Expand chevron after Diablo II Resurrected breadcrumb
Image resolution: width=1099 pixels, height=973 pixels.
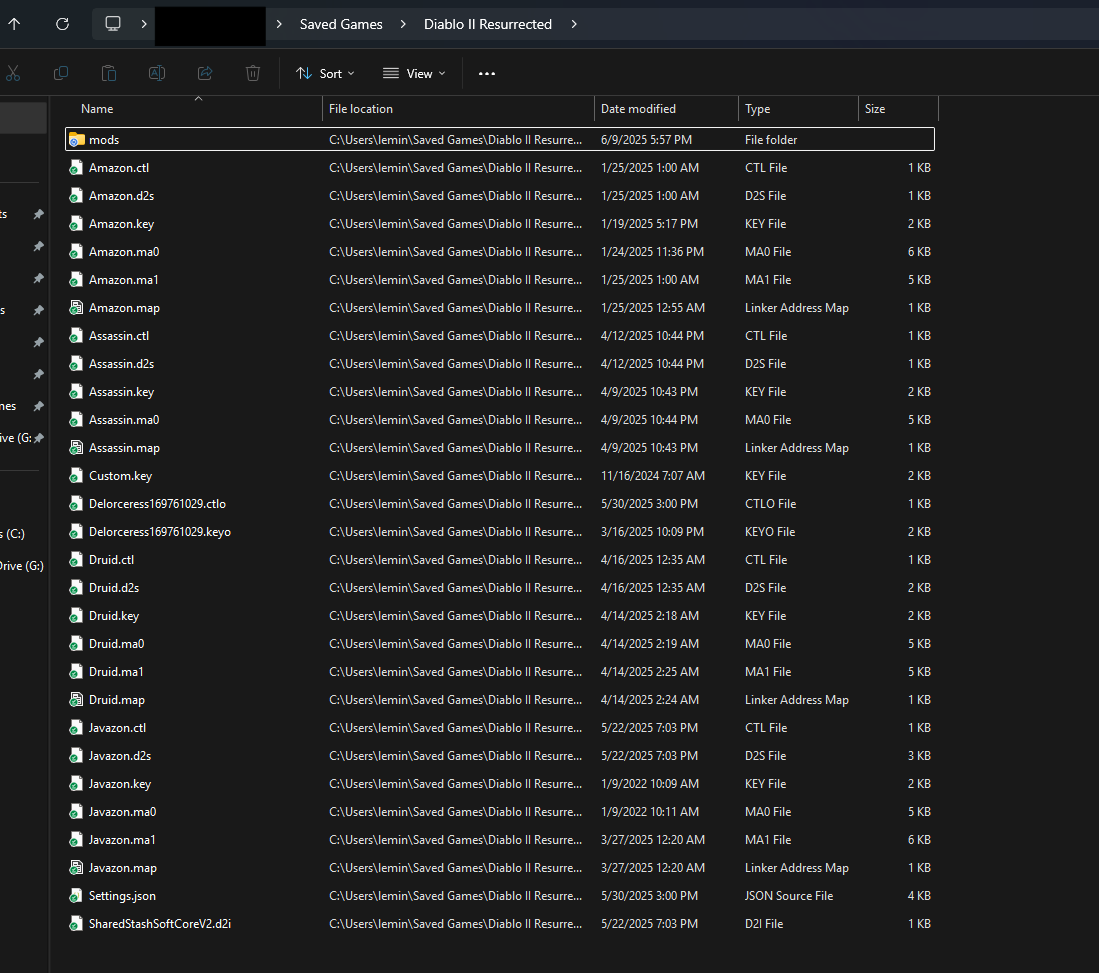574,24
